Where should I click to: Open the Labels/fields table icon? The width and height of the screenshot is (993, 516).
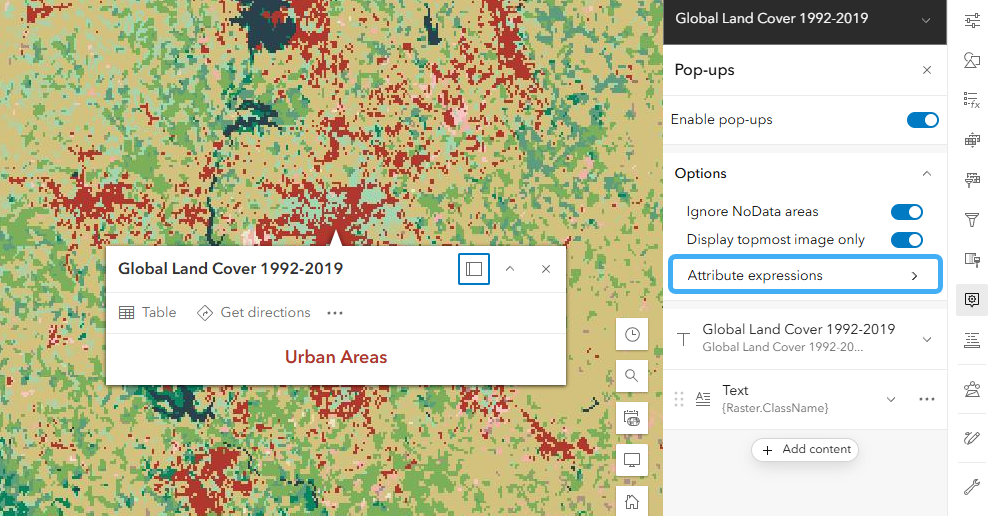click(x=972, y=180)
